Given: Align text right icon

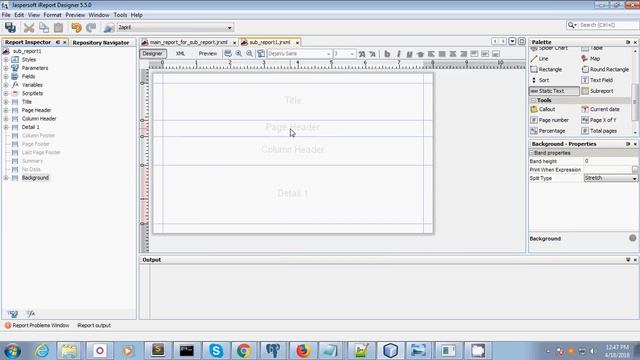Looking at the screenshot, I should click(463, 53).
